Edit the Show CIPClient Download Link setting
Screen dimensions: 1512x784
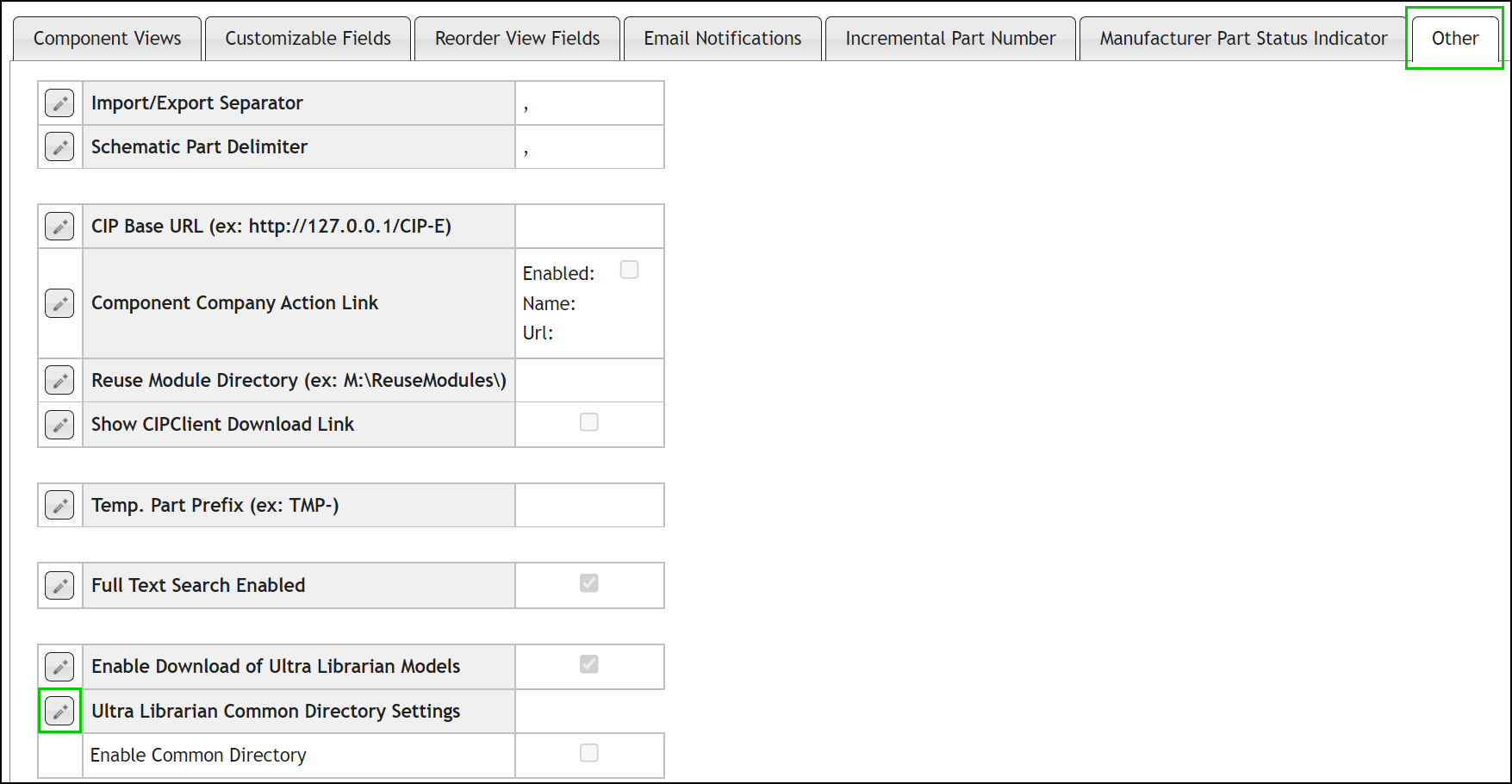(x=59, y=424)
